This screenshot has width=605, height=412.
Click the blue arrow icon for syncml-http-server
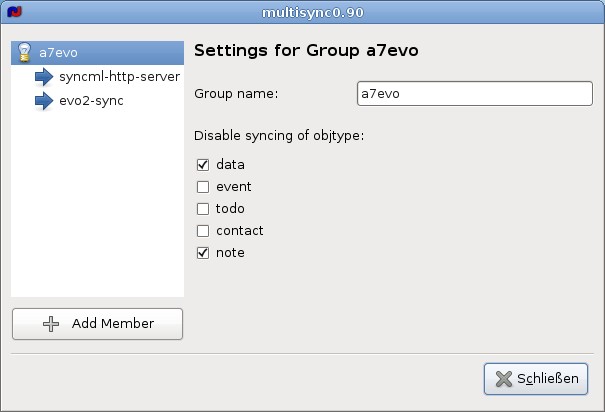pos(44,77)
